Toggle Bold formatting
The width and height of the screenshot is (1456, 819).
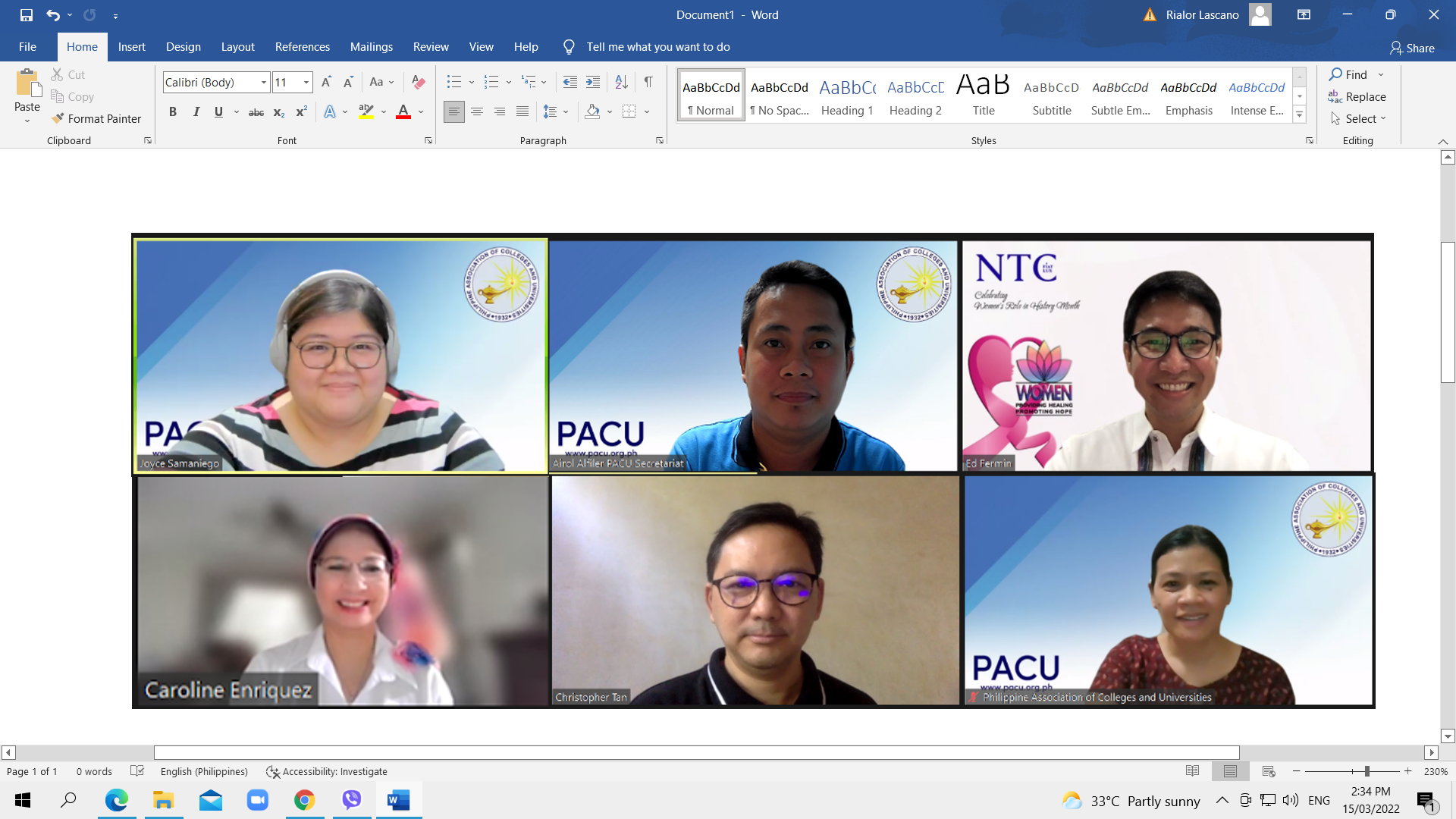173,112
